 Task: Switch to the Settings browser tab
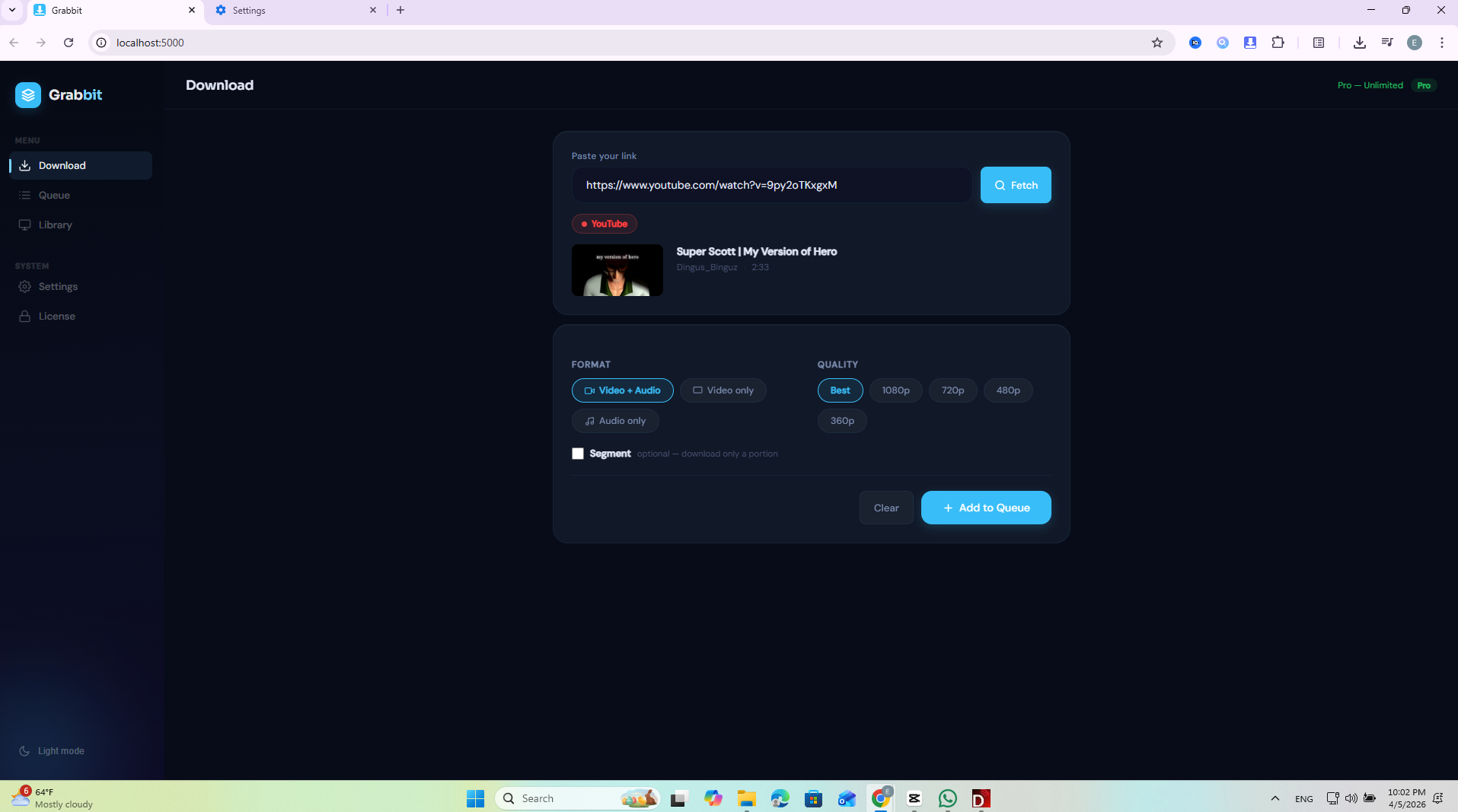[295, 10]
